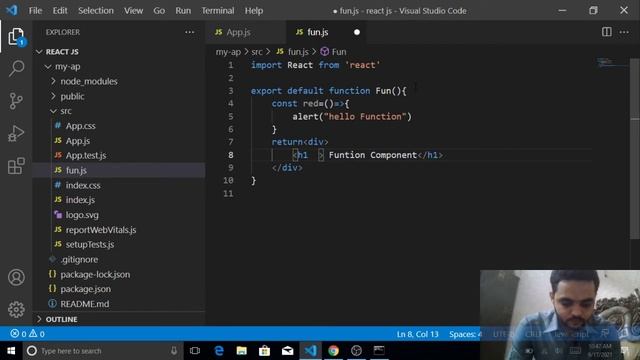This screenshot has width=640, height=360.
Task: Open App.js file in explorer tree
Action: click(x=118, y=141)
